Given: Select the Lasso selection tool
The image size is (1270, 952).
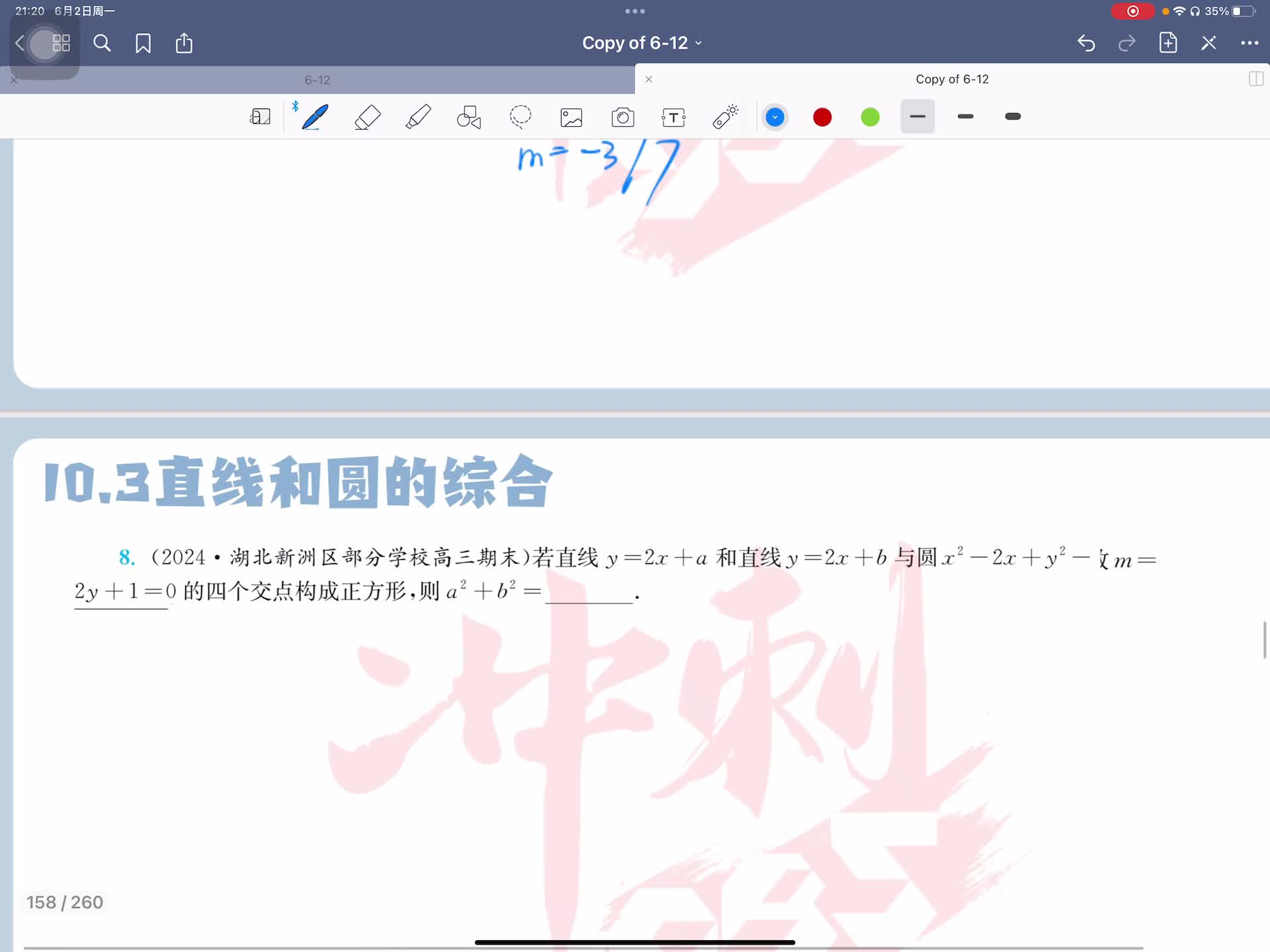Looking at the screenshot, I should [x=521, y=117].
